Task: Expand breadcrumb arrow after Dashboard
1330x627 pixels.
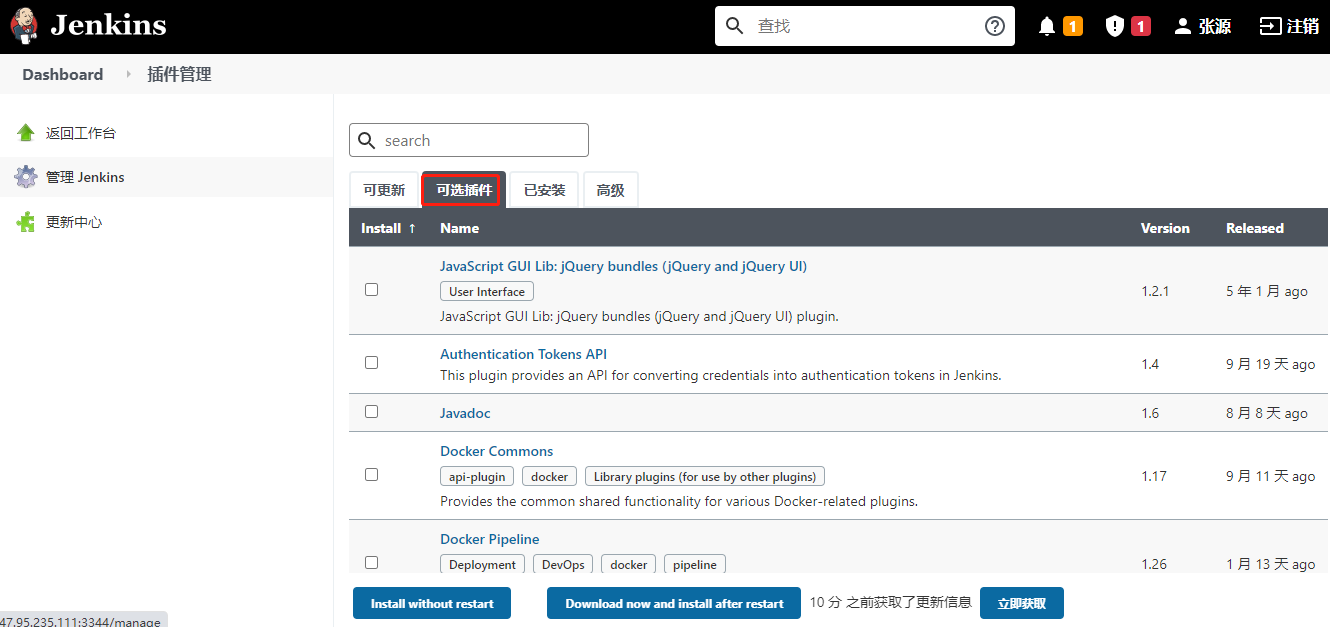Action: (128, 74)
